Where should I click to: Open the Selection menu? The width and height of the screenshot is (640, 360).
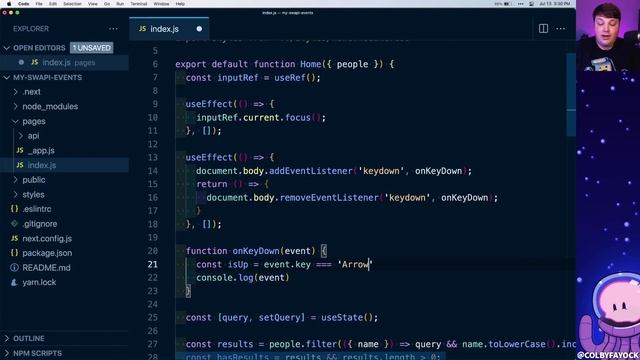[72, 4]
